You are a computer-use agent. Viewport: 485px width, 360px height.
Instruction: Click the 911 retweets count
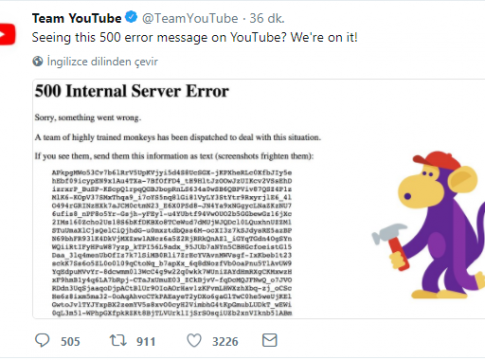coord(146,342)
